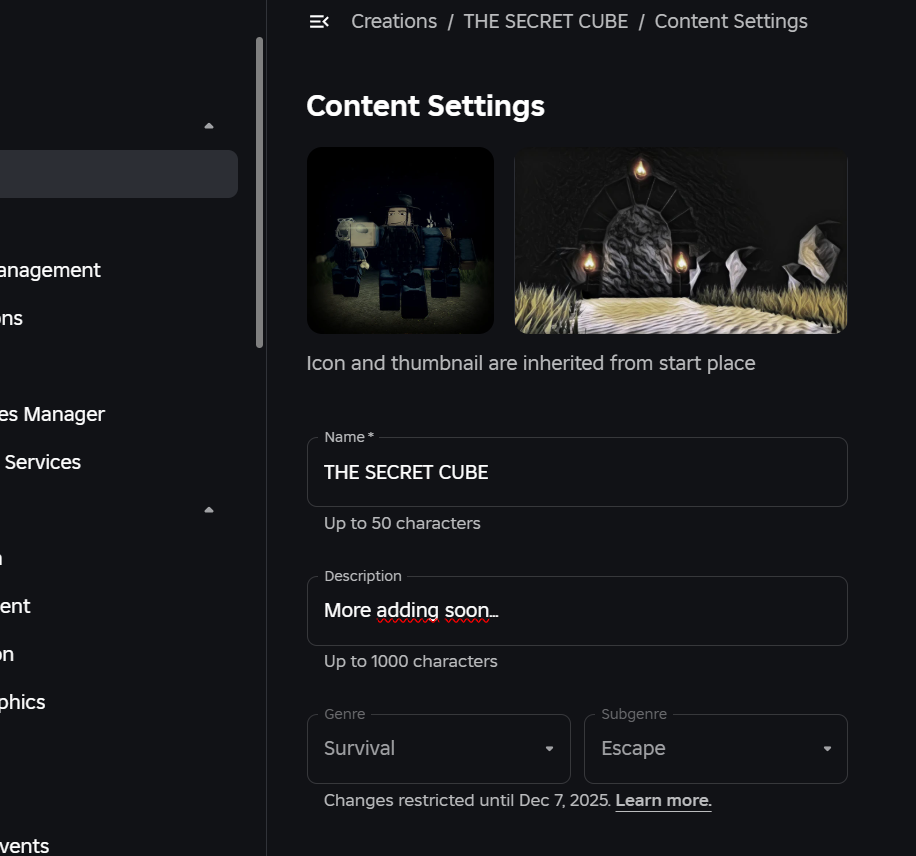Screen dimensions: 916x856
Task: Open the Manager sidebar item
Action: (52, 414)
